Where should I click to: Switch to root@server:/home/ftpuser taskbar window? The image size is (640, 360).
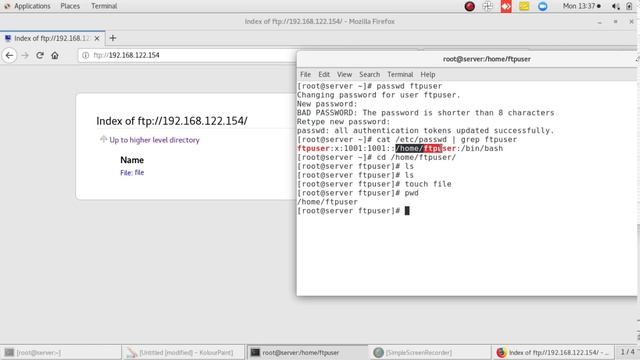click(x=307, y=352)
